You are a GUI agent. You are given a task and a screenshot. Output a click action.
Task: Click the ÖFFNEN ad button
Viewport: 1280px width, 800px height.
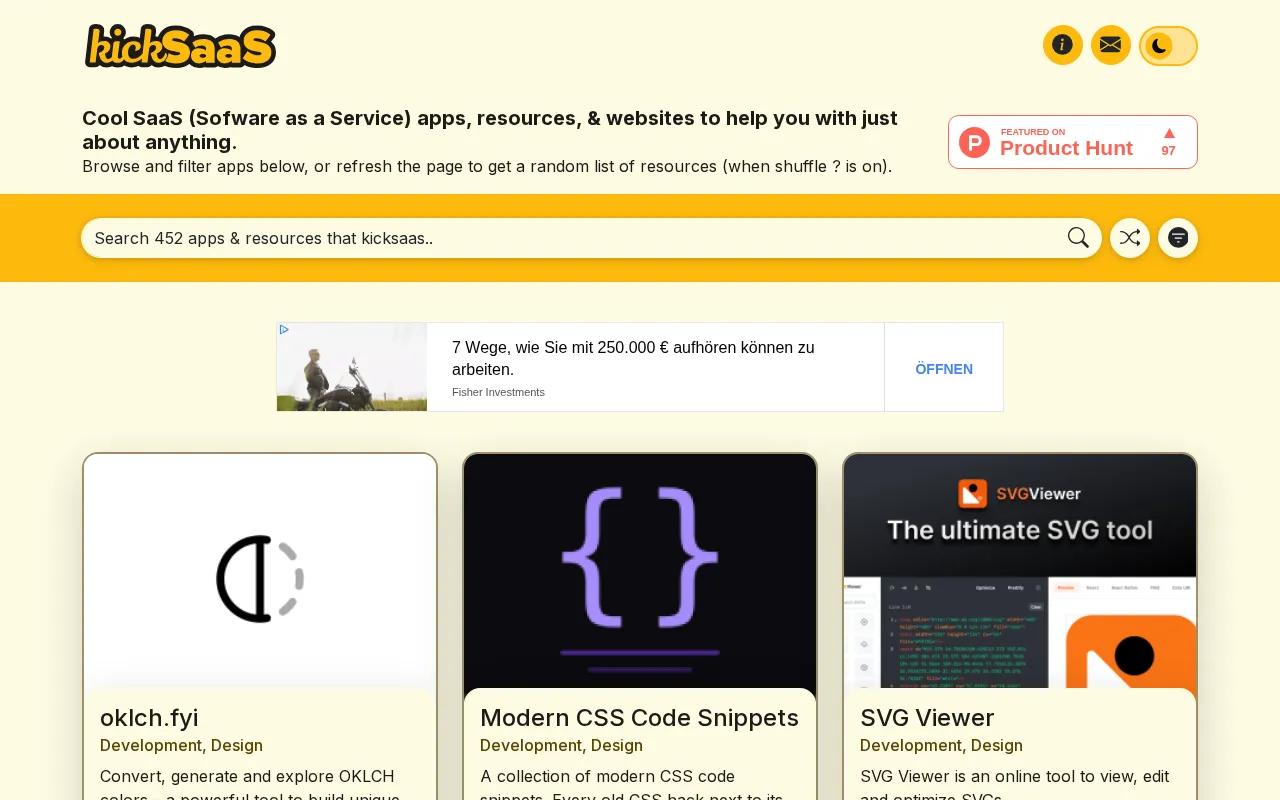[x=944, y=369]
